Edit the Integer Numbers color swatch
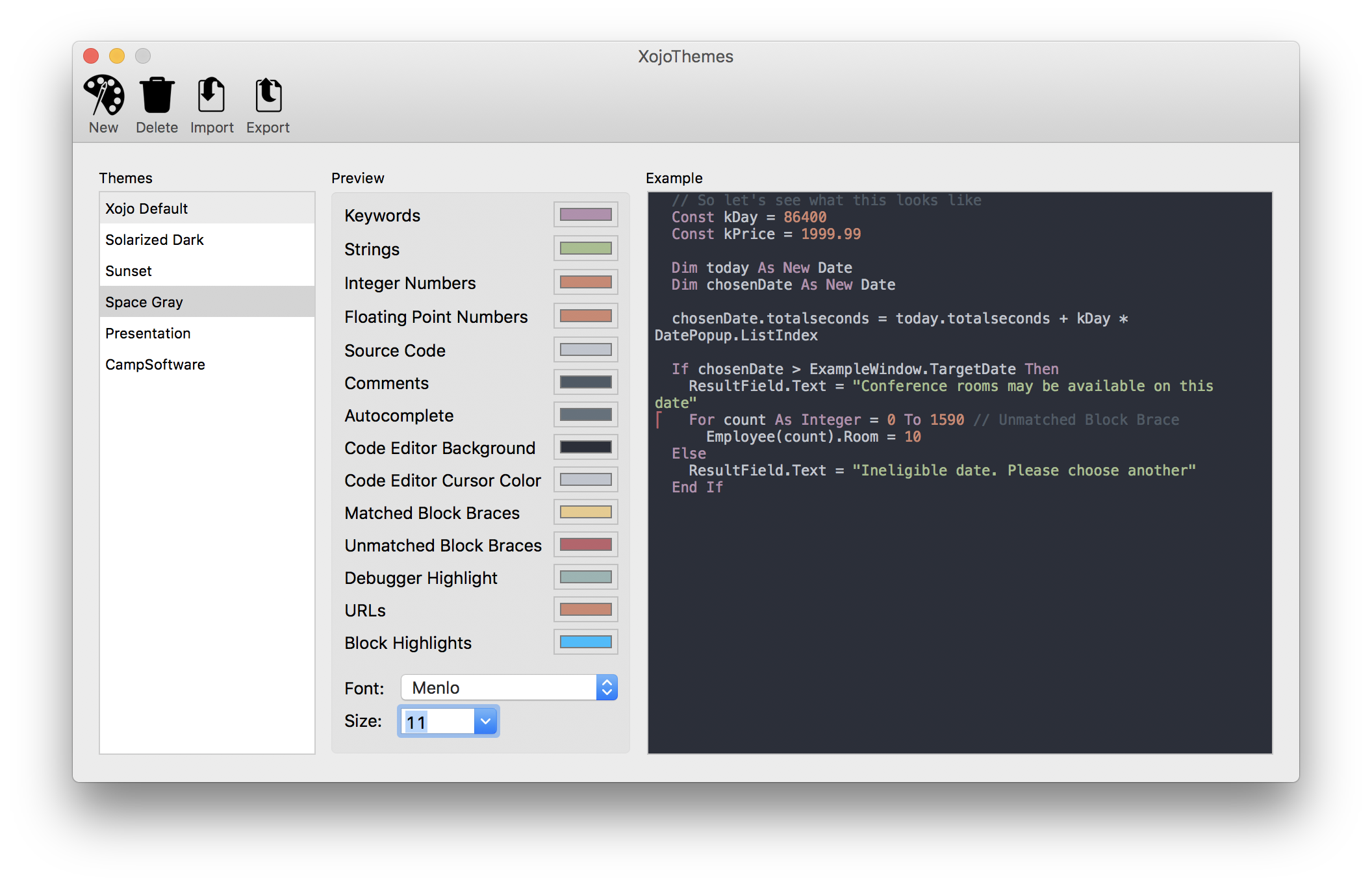This screenshot has height=886, width=1372. 585,282
